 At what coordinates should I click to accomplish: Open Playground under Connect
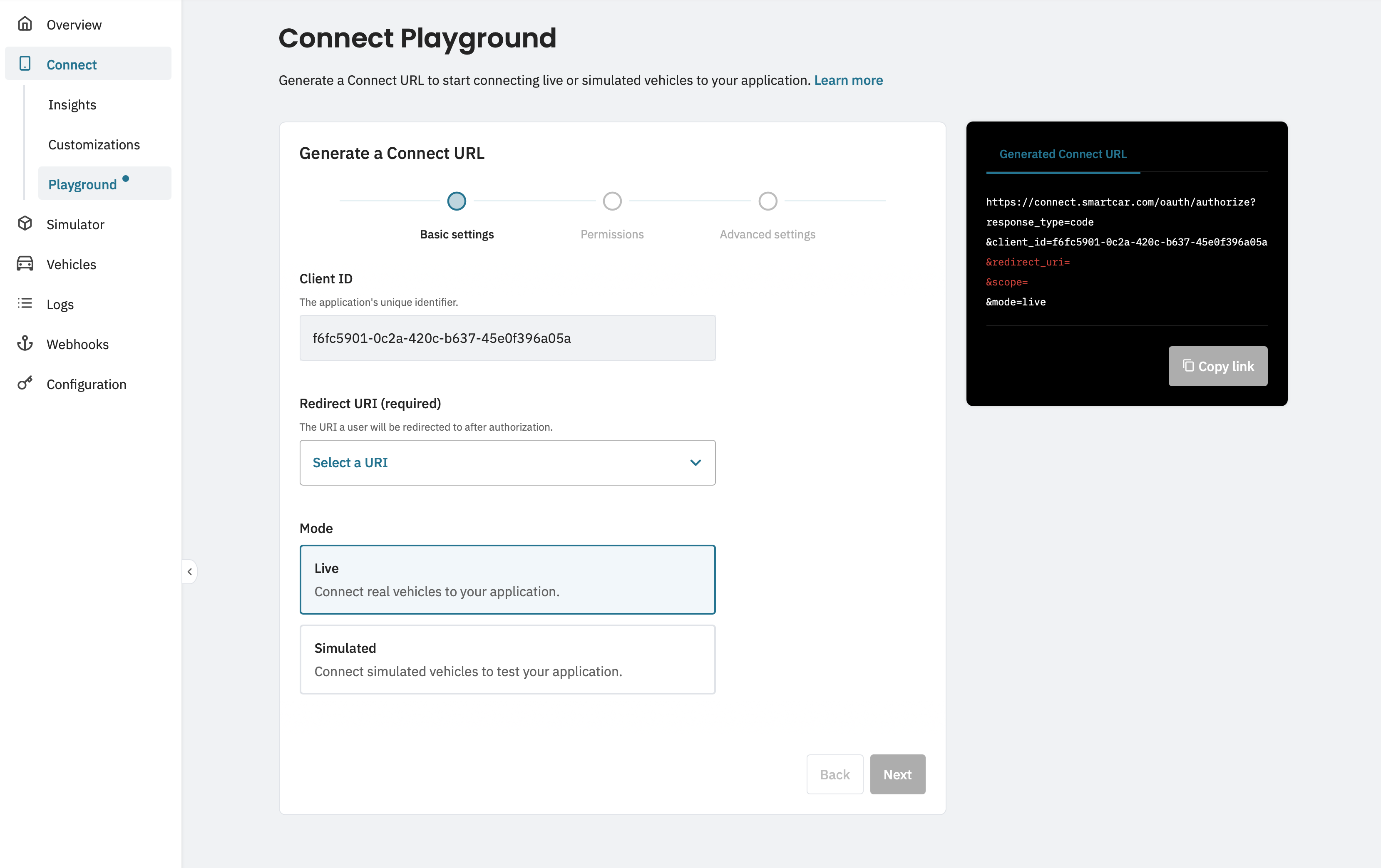point(104,184)
